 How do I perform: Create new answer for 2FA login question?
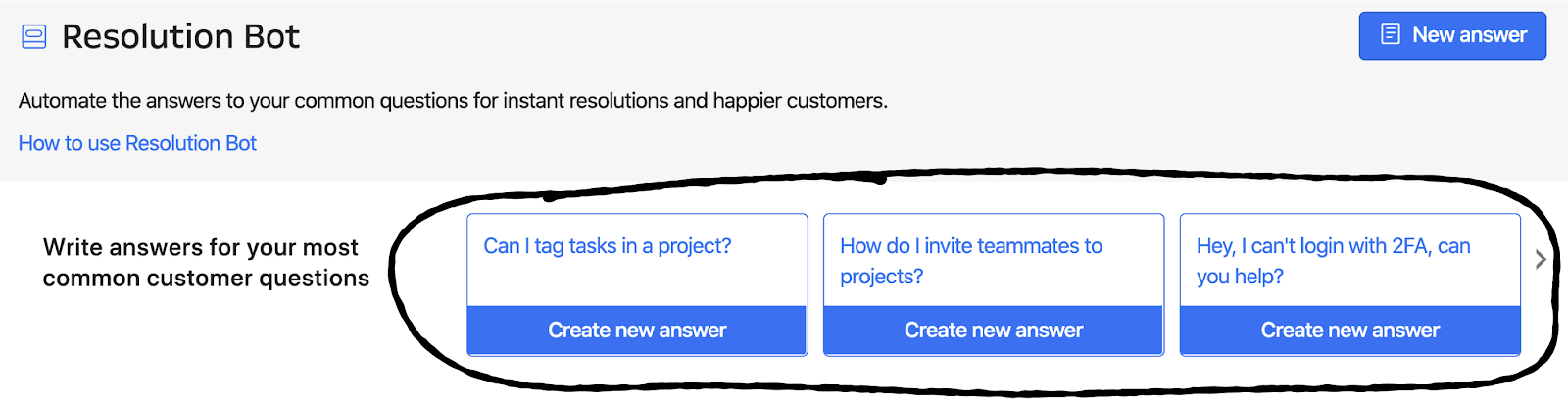point(1350,331)
